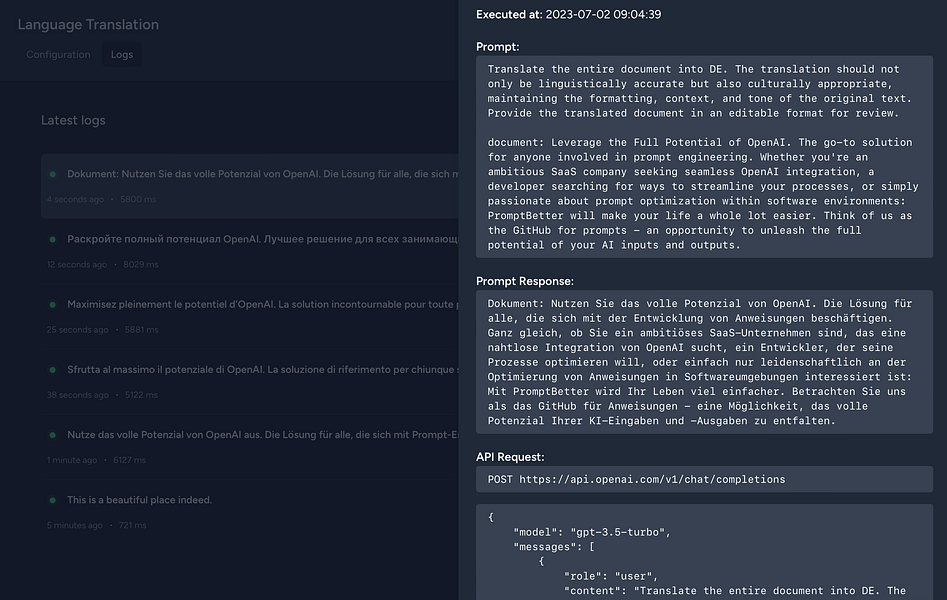947x600 pixels.
Task: Click the 'API Request:' label
Action: 510,457
